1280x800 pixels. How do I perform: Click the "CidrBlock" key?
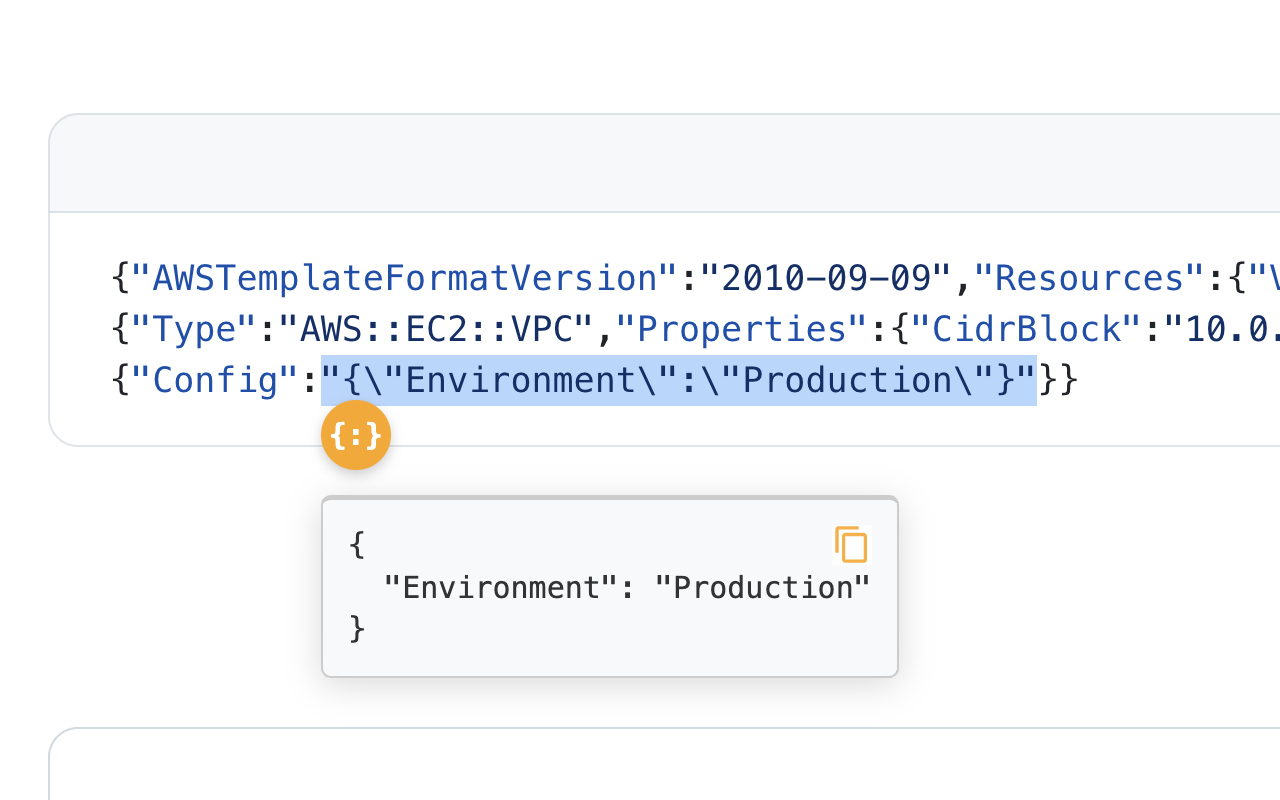click(1026, 329)
